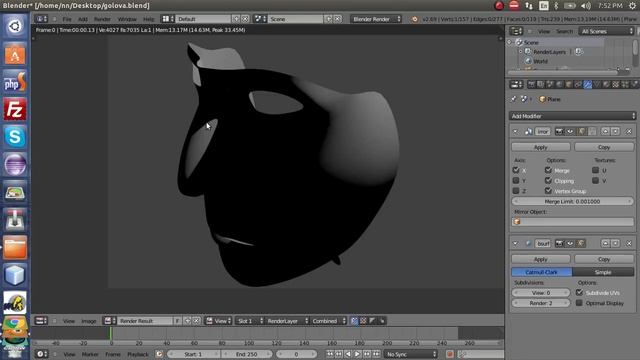Open the Constraints properties tab icon

coord(578,84)
